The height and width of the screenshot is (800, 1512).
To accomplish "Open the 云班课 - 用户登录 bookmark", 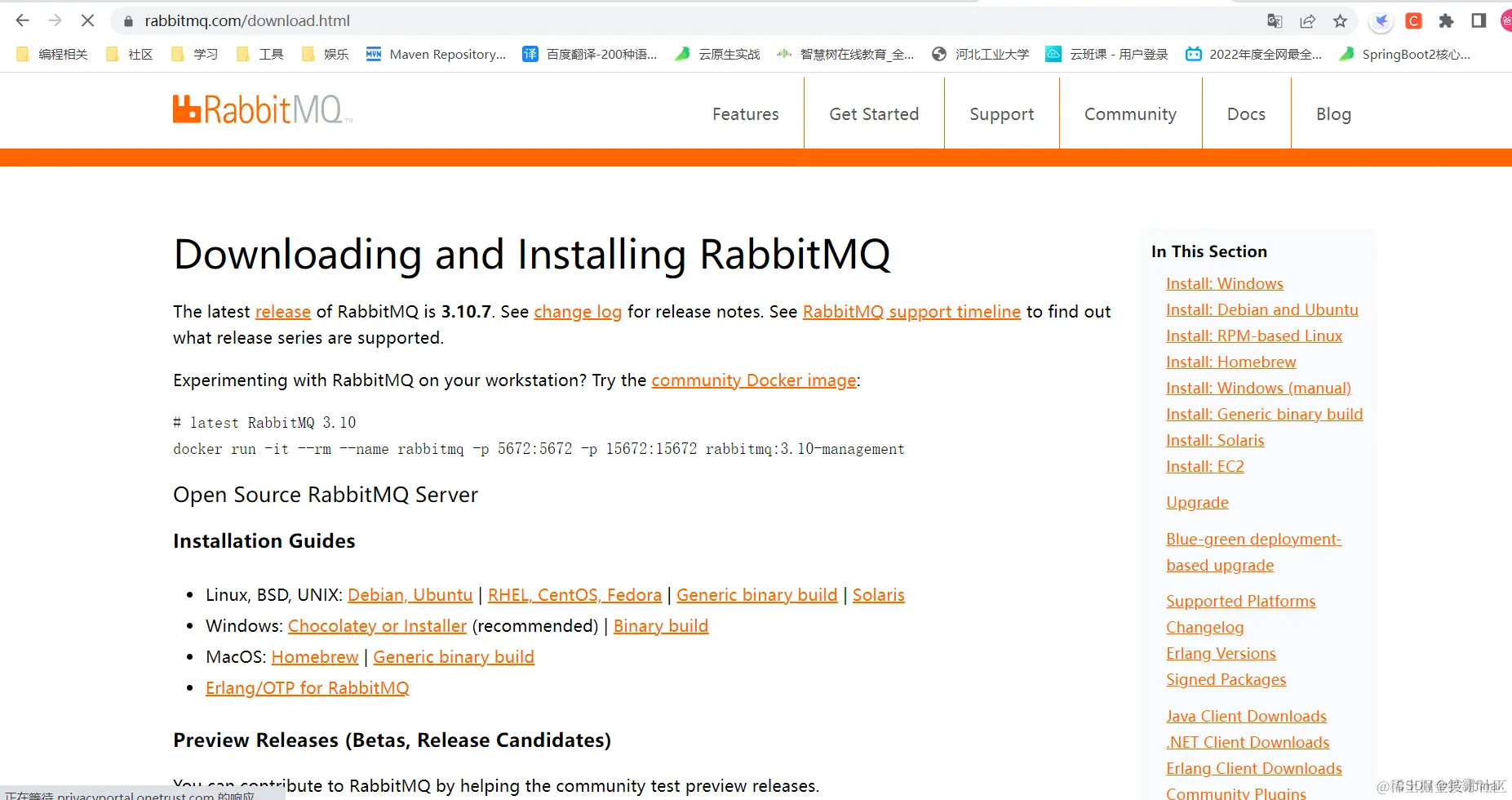I will click(x=1107, y=54).
